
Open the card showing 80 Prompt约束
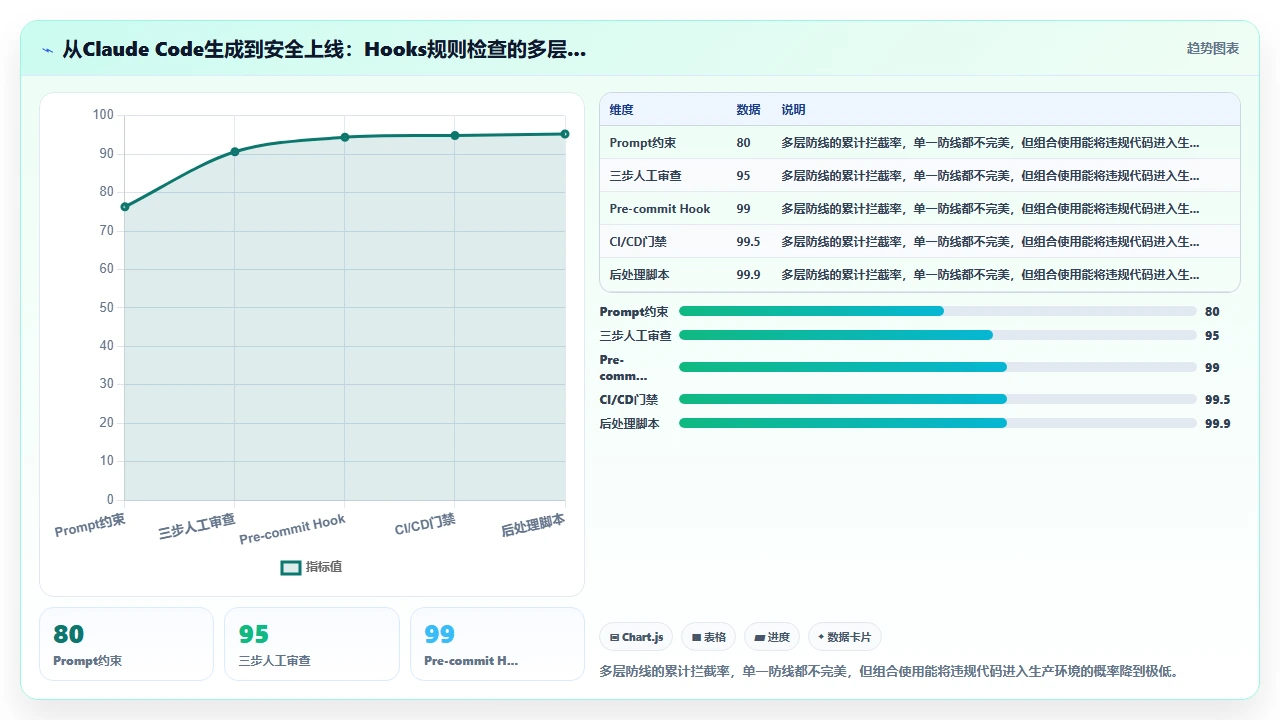(126, 644)
